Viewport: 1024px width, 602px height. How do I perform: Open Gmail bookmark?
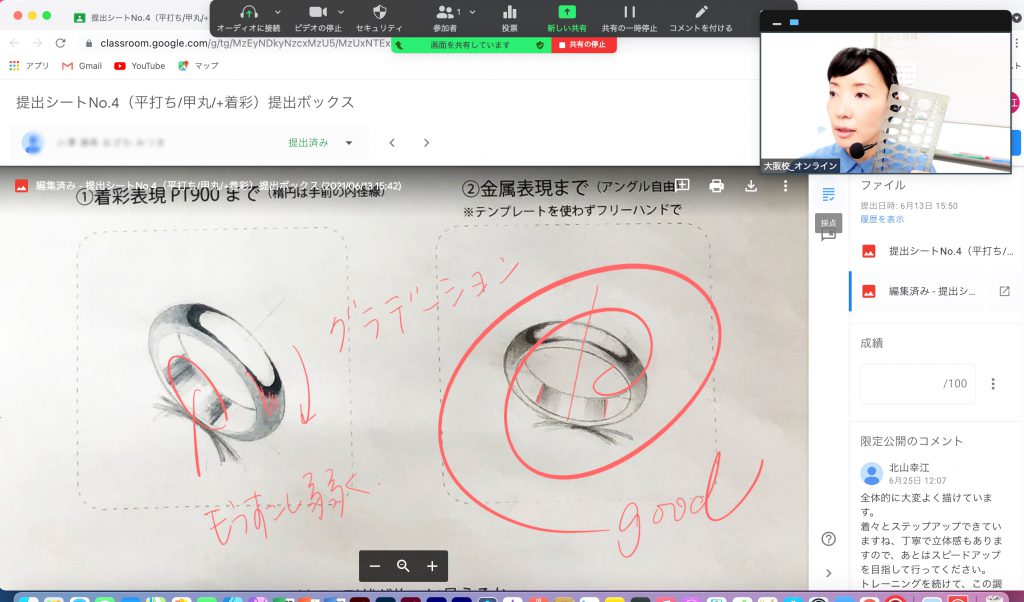[82, 66]
